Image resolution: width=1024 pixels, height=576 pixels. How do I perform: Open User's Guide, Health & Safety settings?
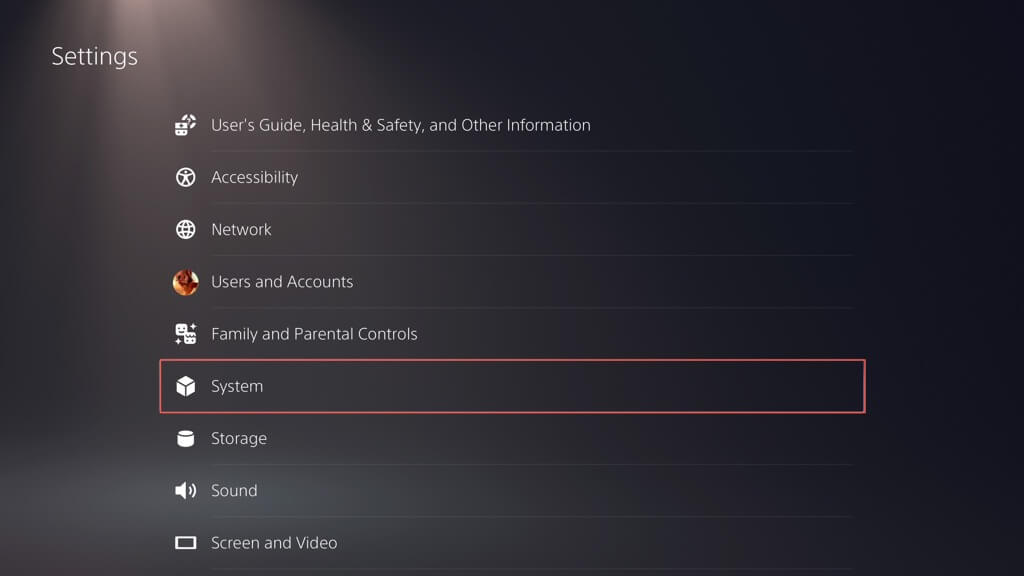(400, 125)
